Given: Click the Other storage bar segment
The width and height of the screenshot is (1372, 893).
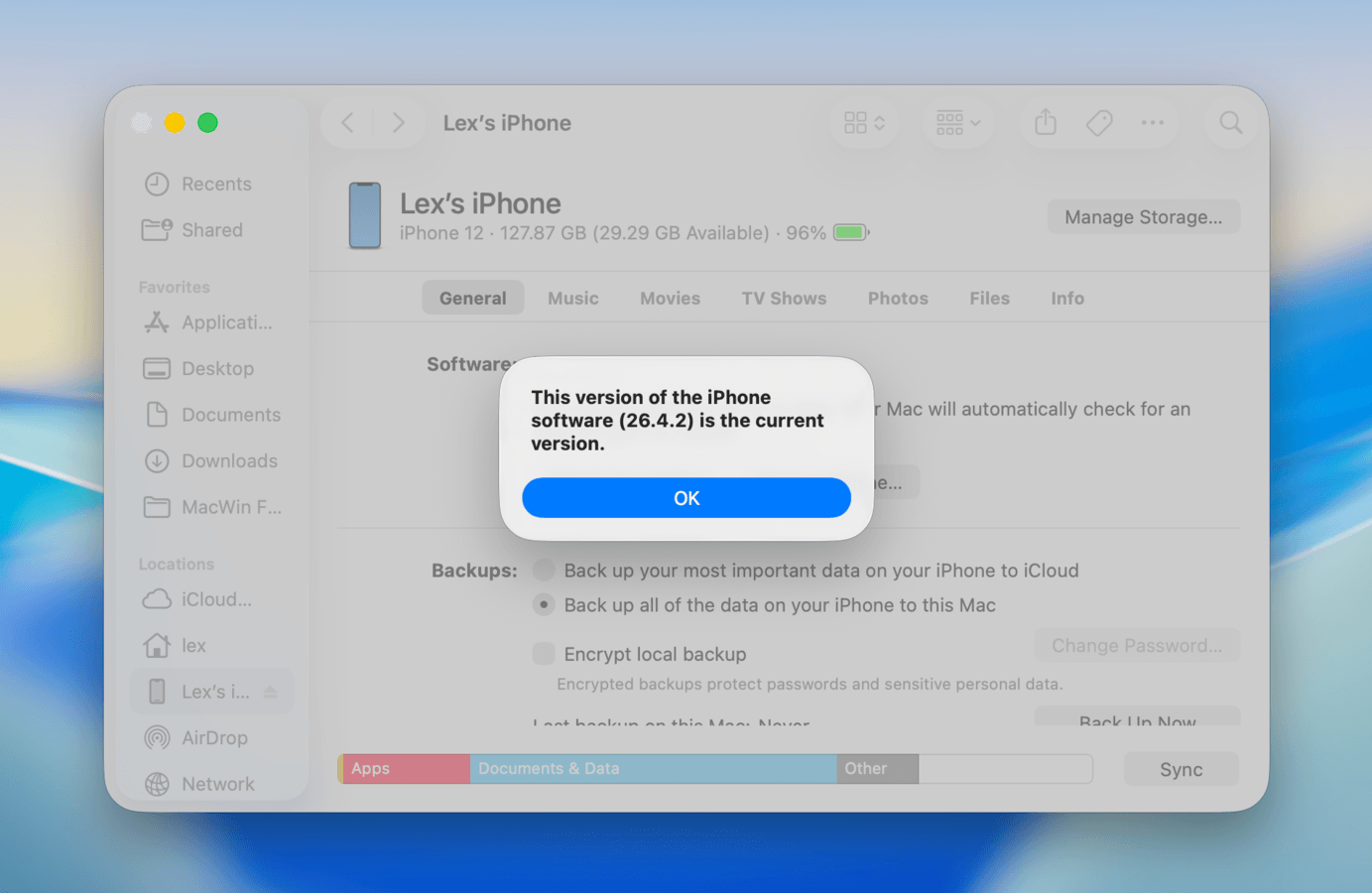Looking at the screenshot, I should [877, 769].
